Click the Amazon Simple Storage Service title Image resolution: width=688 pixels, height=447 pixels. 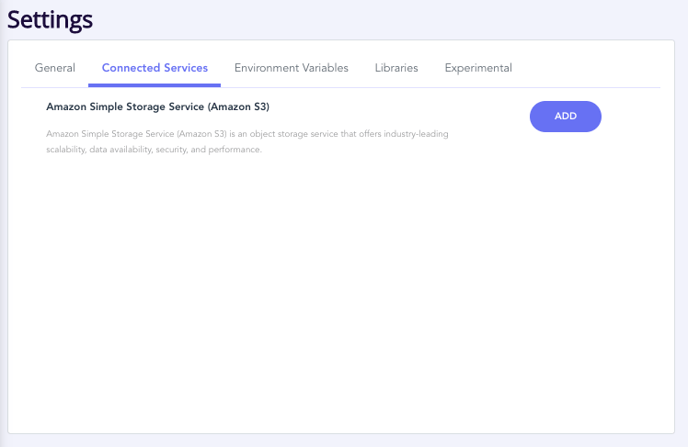pyautogui.click(x=158, y=107)
